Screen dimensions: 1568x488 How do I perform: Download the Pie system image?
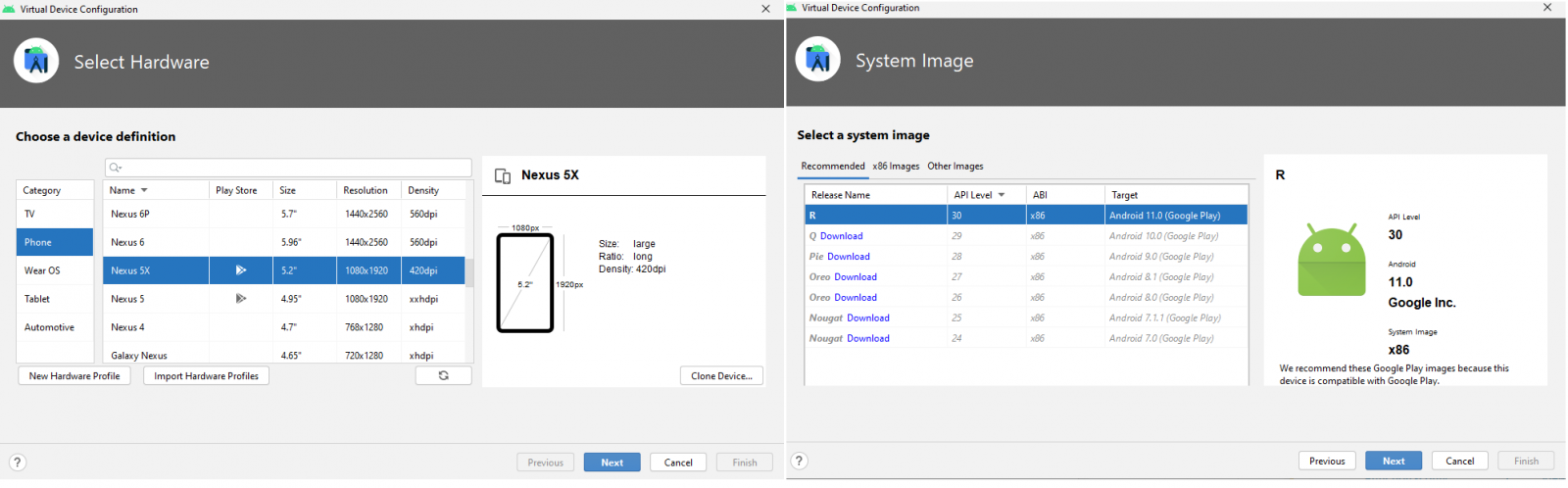(848, 257)
